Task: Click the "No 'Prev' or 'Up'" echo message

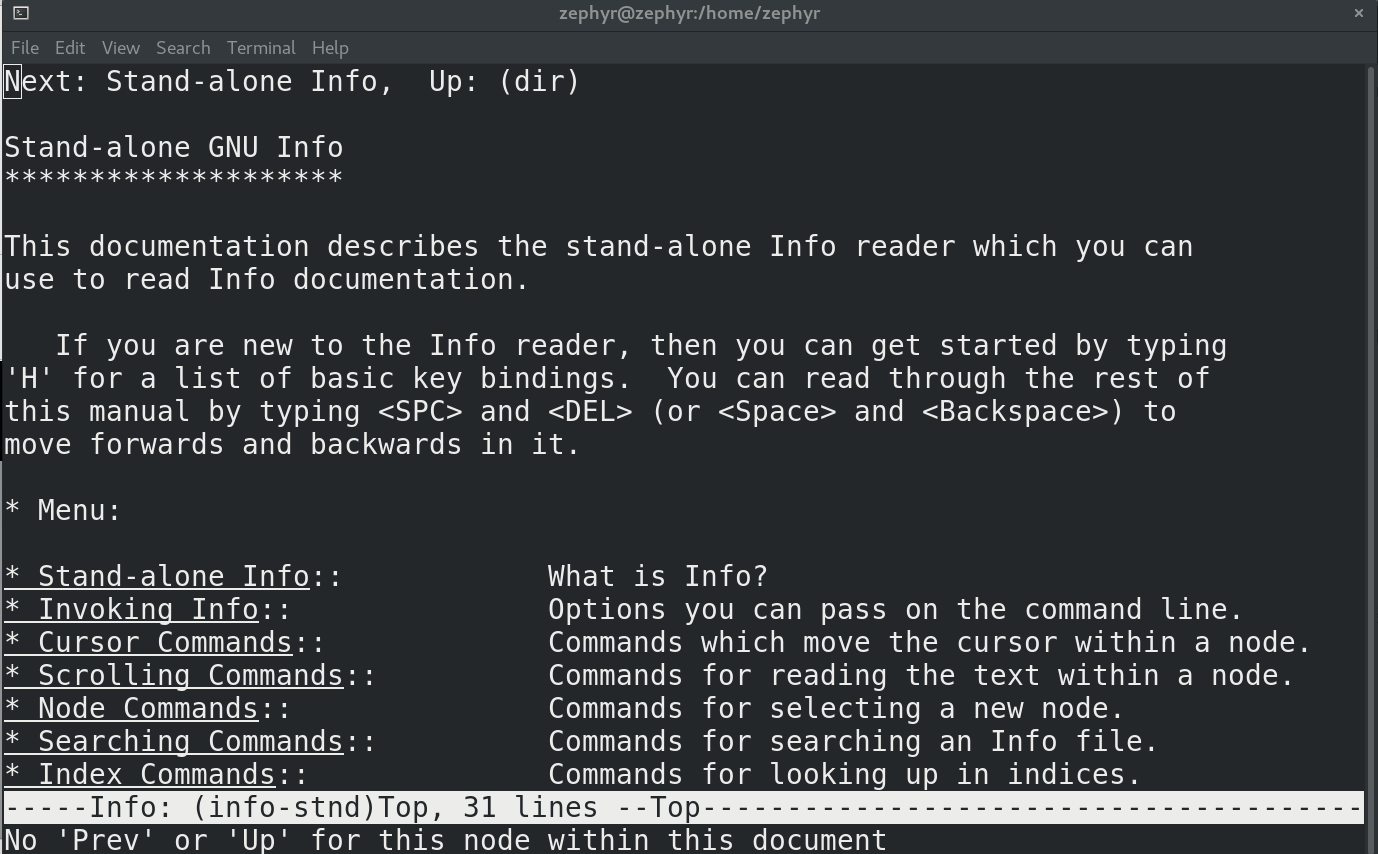Action: click(x=445, y=840)
